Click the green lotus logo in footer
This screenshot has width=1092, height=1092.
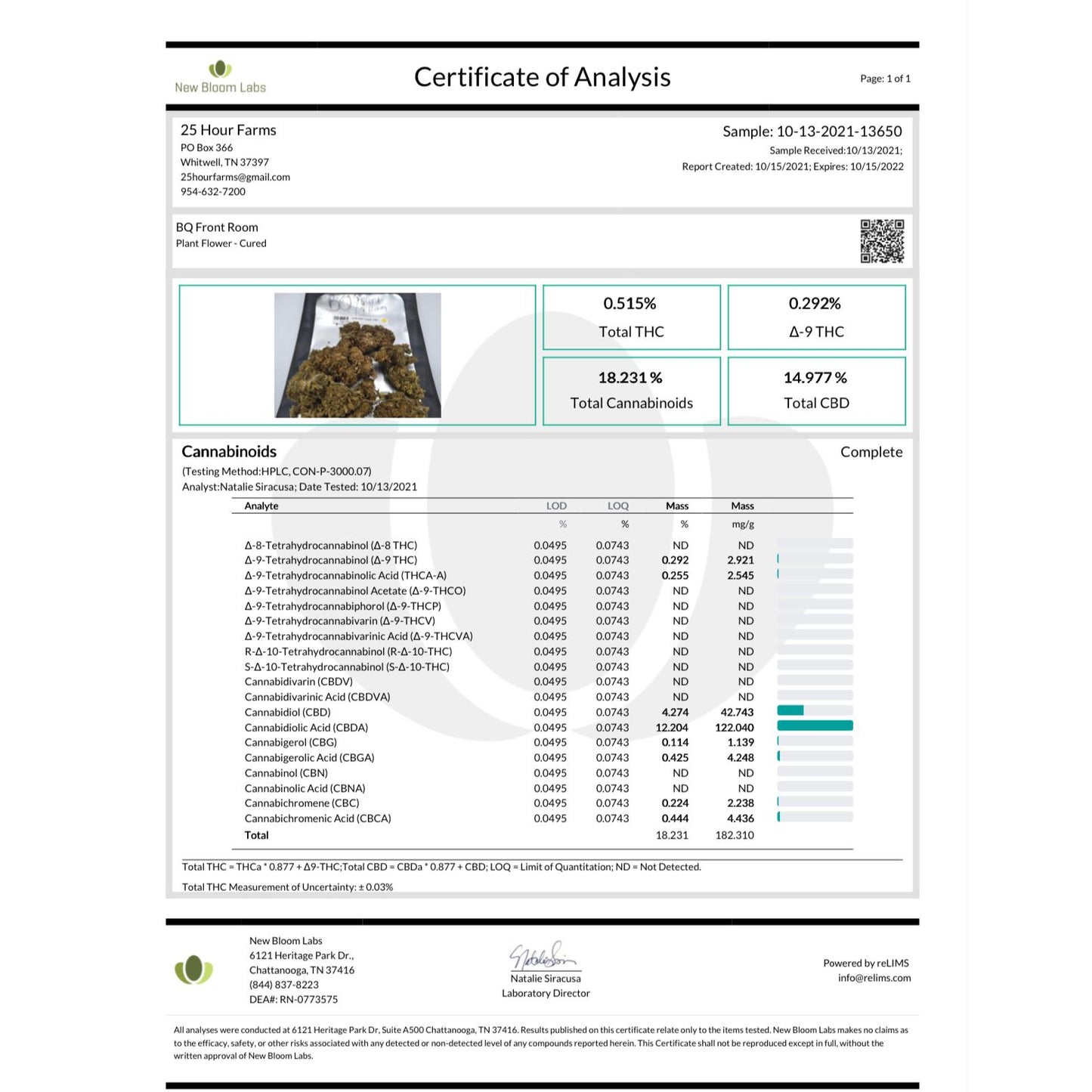coord(193,970)
